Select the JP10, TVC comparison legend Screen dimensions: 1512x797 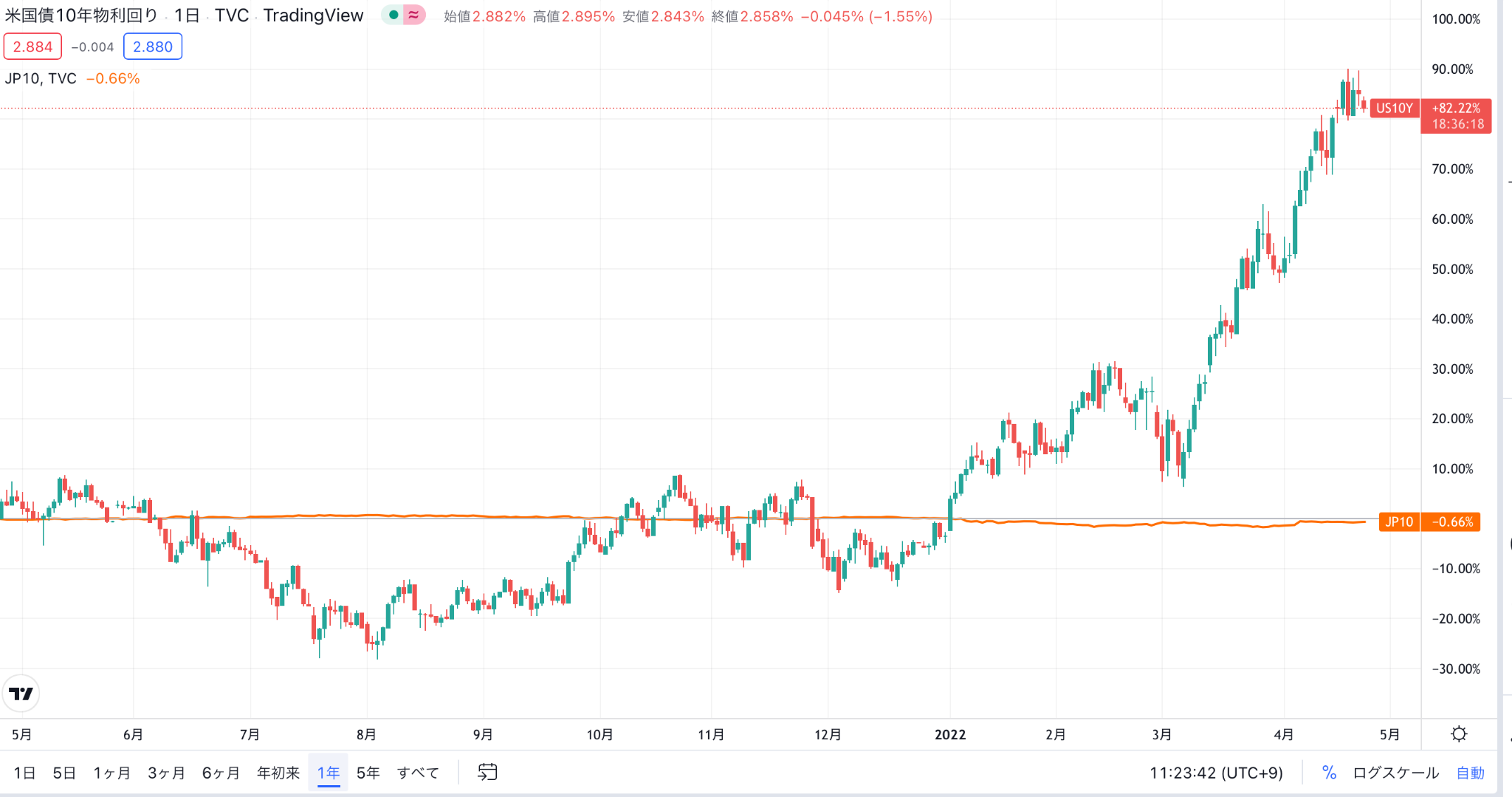(x=41, y=78)
